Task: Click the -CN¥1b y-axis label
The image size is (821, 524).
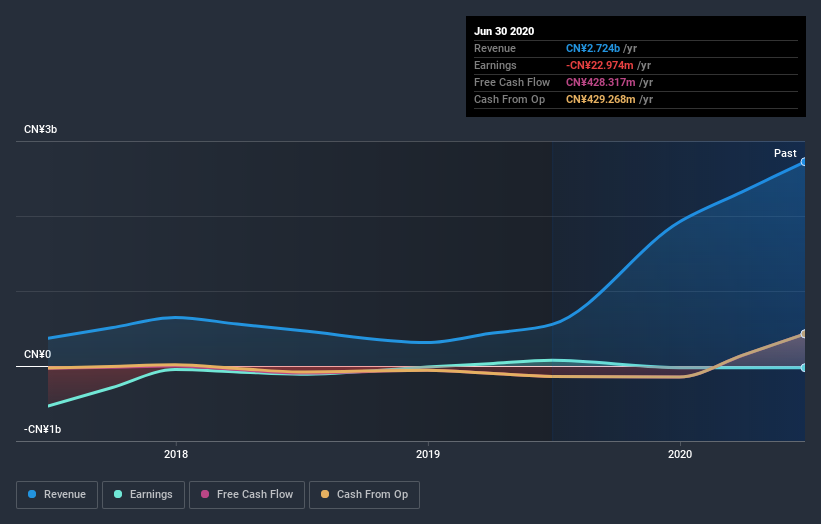Action: 42,429
